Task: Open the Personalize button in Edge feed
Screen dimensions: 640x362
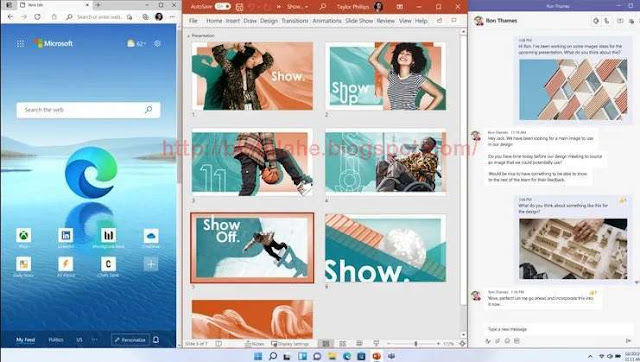Action: [x=130, y=340]
